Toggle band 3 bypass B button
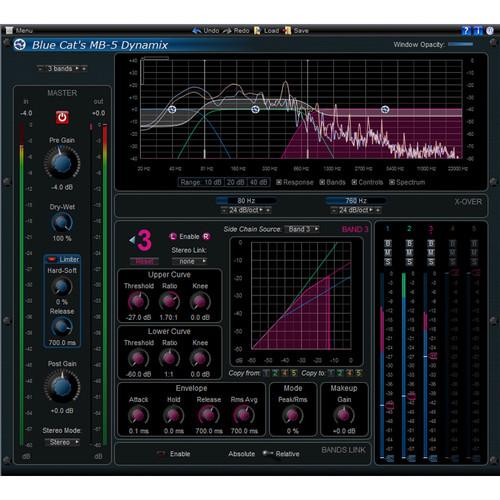Viewport: 500px width, 500px height. pyautogui.click(x=431, y=243)
